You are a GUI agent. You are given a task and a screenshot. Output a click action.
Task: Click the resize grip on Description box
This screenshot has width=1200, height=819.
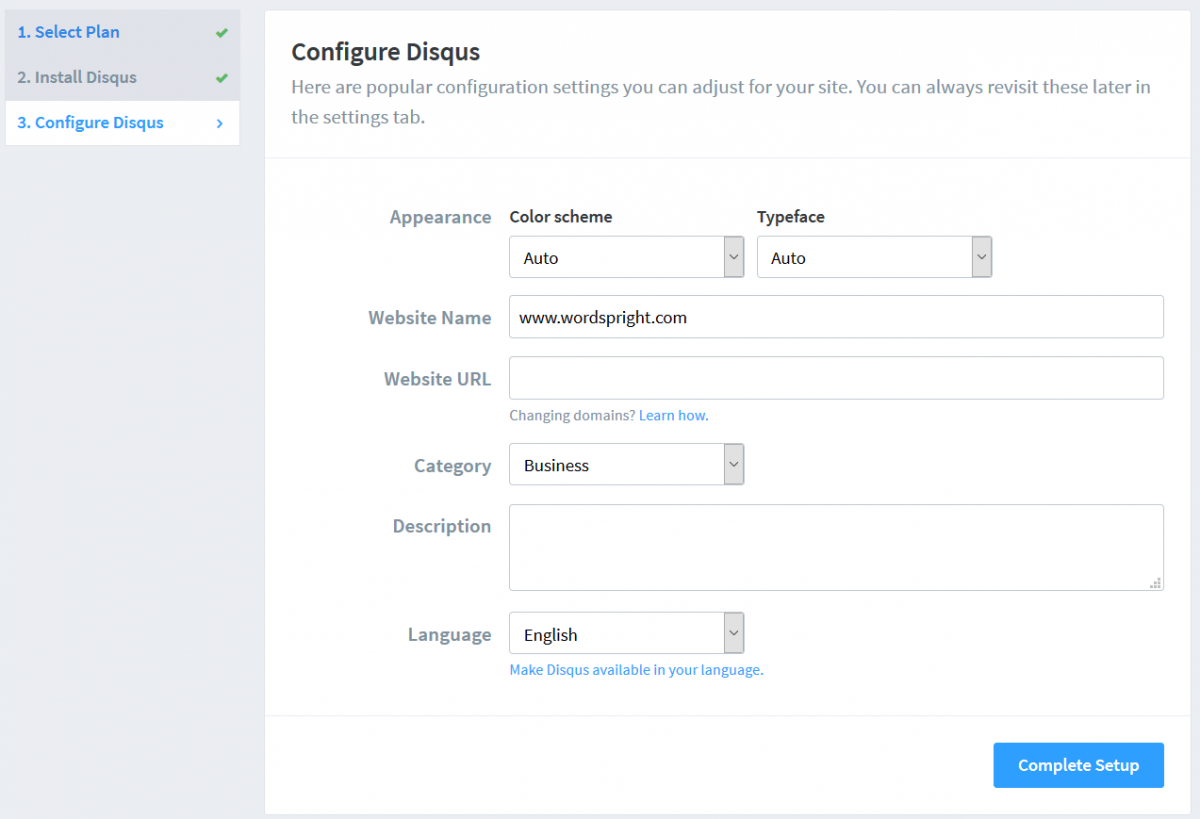(1157, 584)
